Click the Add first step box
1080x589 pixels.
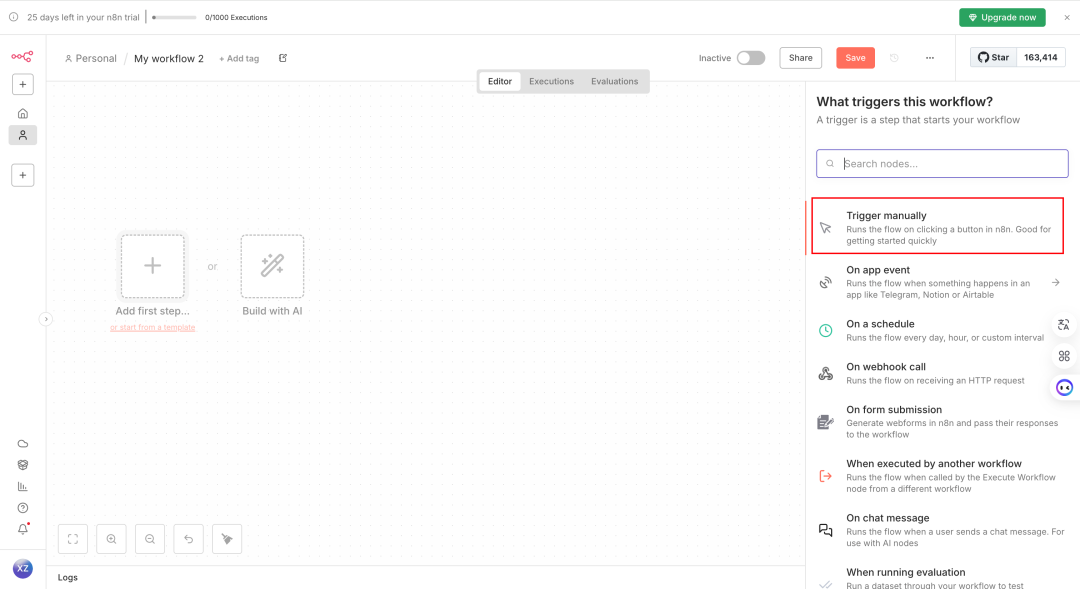153,266
